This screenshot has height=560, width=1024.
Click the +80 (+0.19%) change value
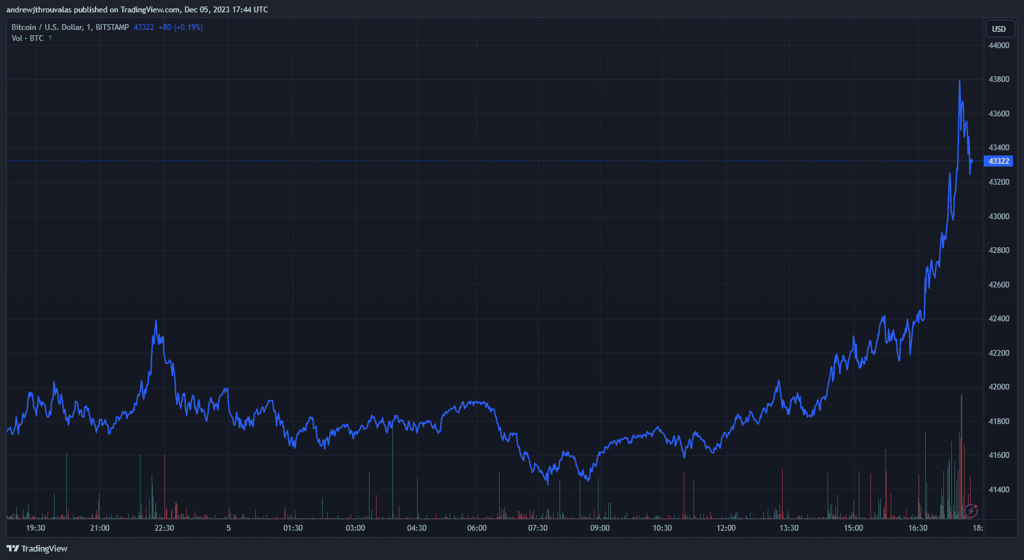pyautogui.click(x=181, y=27)
